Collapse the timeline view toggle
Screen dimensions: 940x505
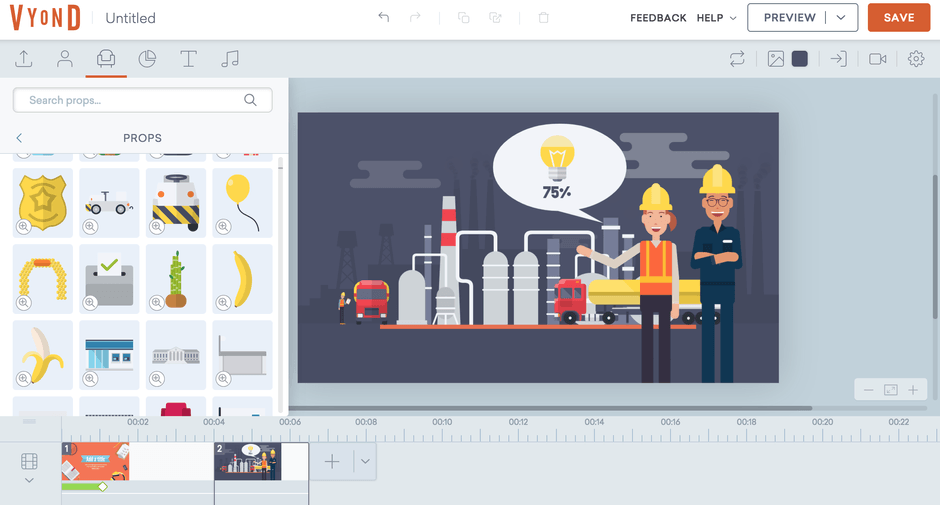click(x=29, y=480)
